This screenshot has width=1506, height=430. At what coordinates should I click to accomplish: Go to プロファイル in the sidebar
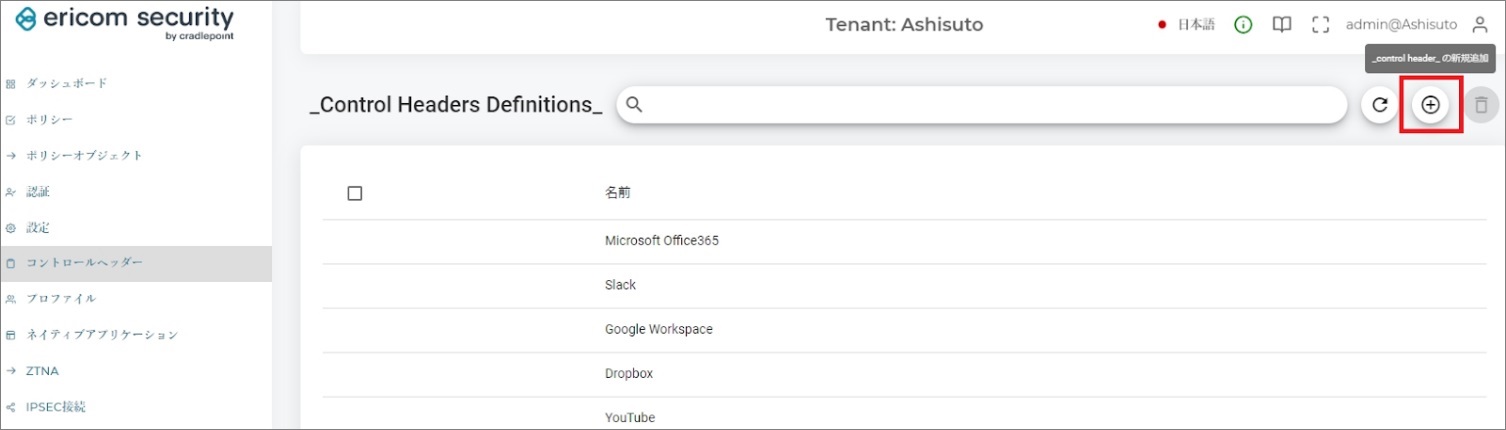(x=60, y=299)
